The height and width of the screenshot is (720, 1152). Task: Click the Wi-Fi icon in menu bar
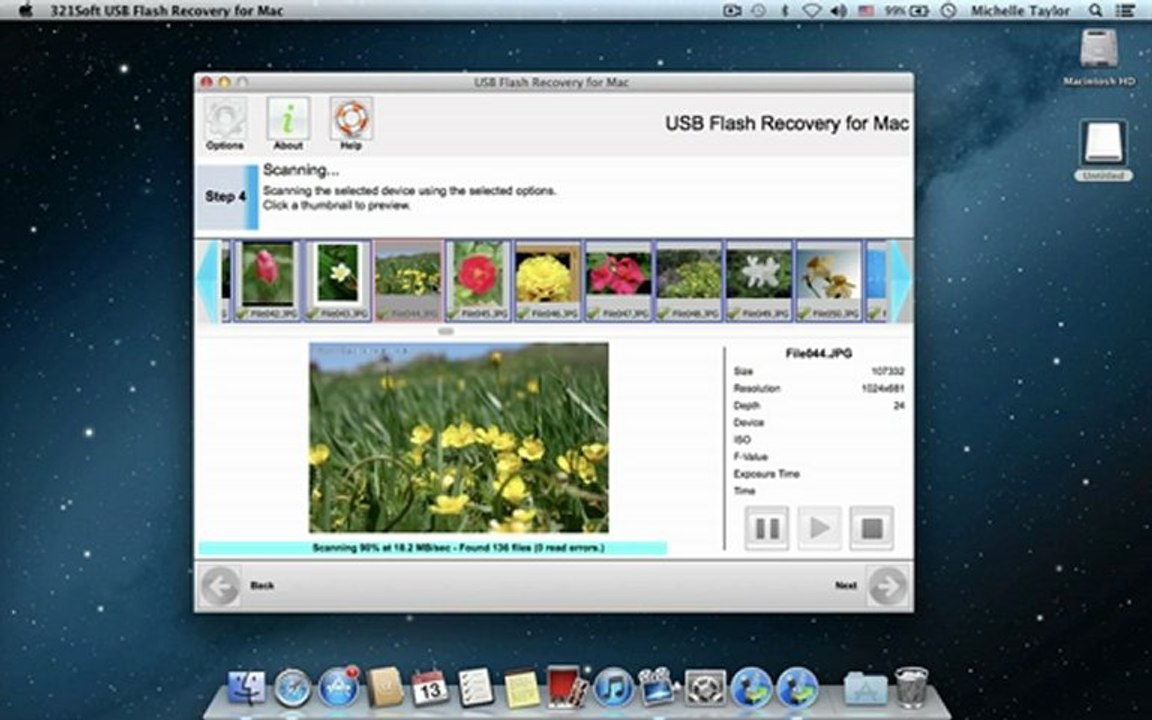pyautogui.click(x=811, y=10)
